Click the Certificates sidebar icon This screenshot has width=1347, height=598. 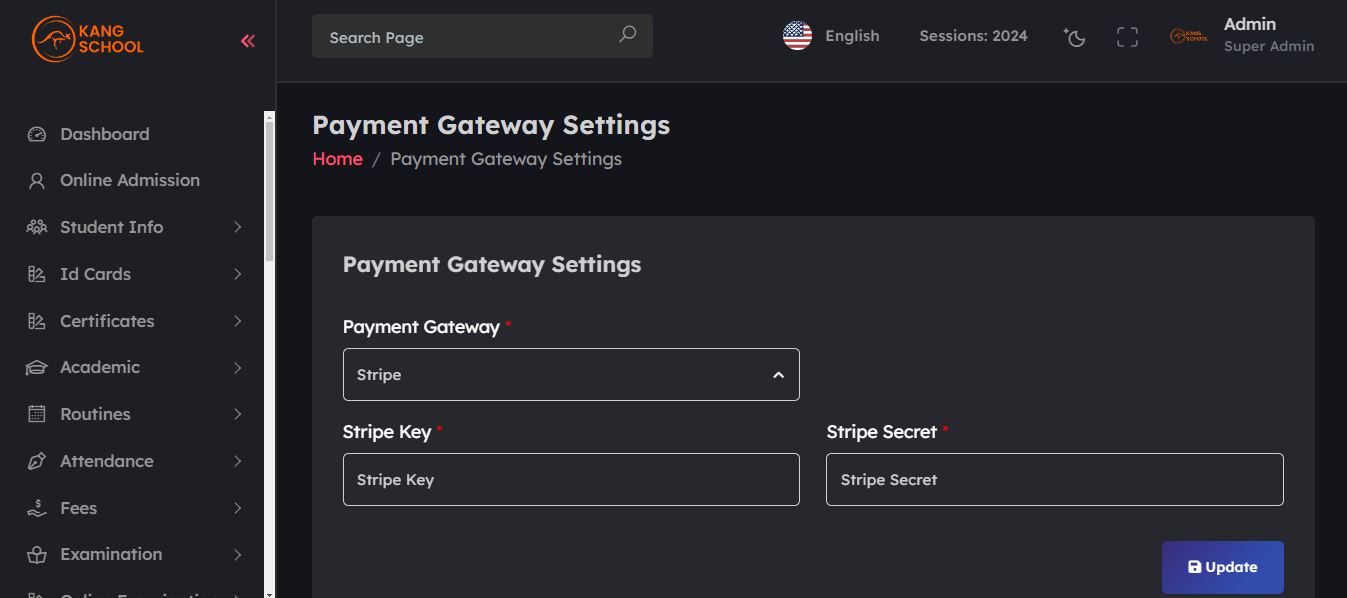(37, 321)
